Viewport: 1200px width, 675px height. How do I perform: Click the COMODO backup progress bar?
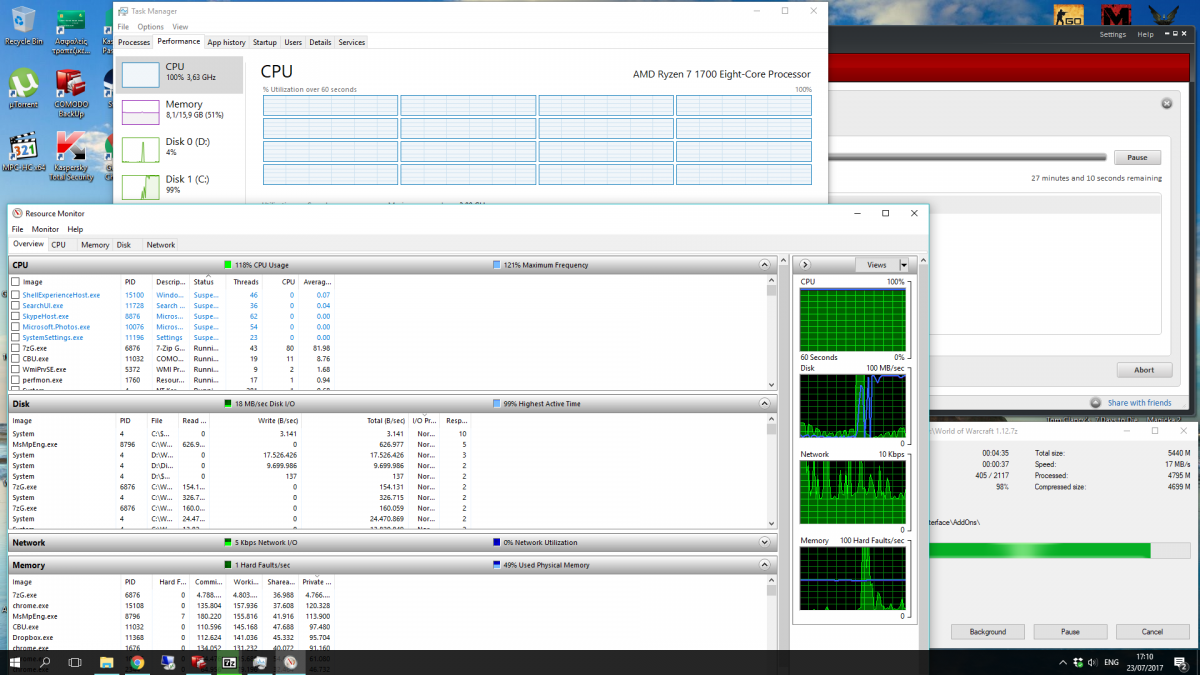click(x=967, y=157)
